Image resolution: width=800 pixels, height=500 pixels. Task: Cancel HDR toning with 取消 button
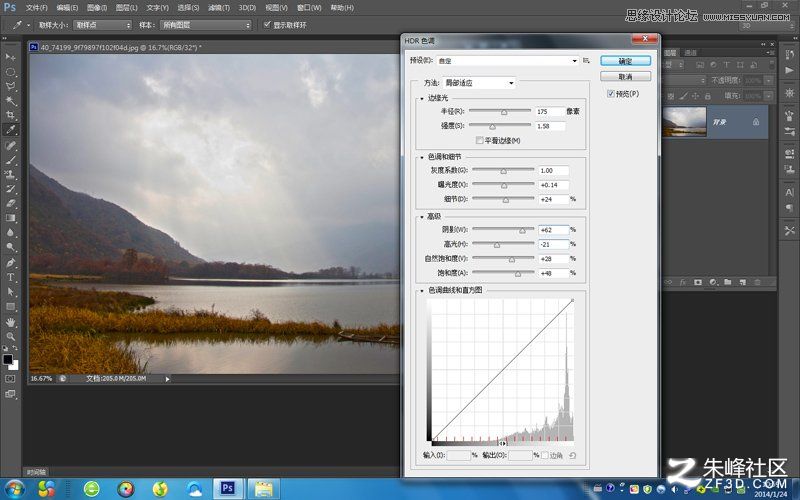click(626, 77)
